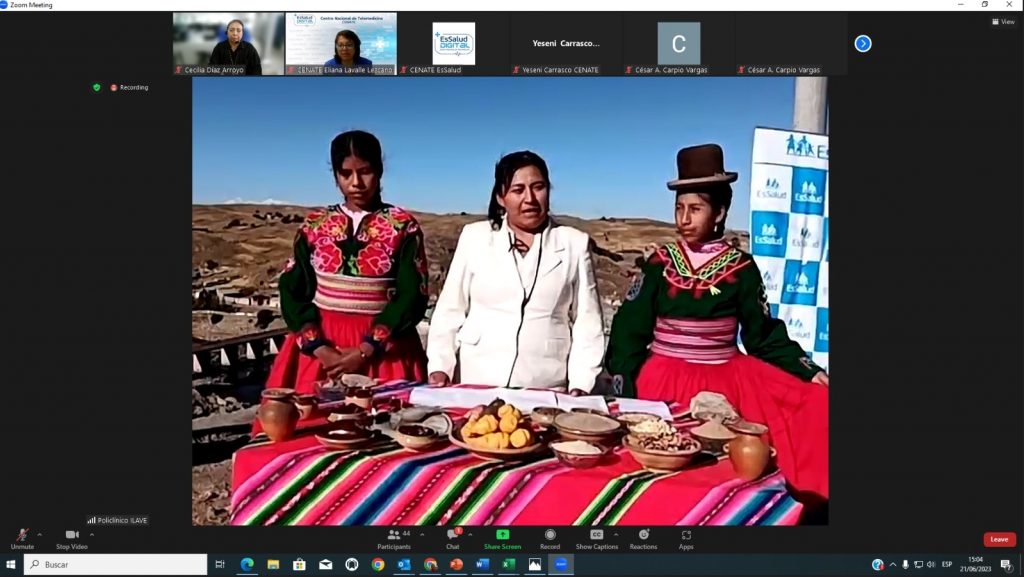Viewport: 1024px width, 577px height.
Task: Open File Explorer from the taskbar
Action: click(x=273, y=565)
